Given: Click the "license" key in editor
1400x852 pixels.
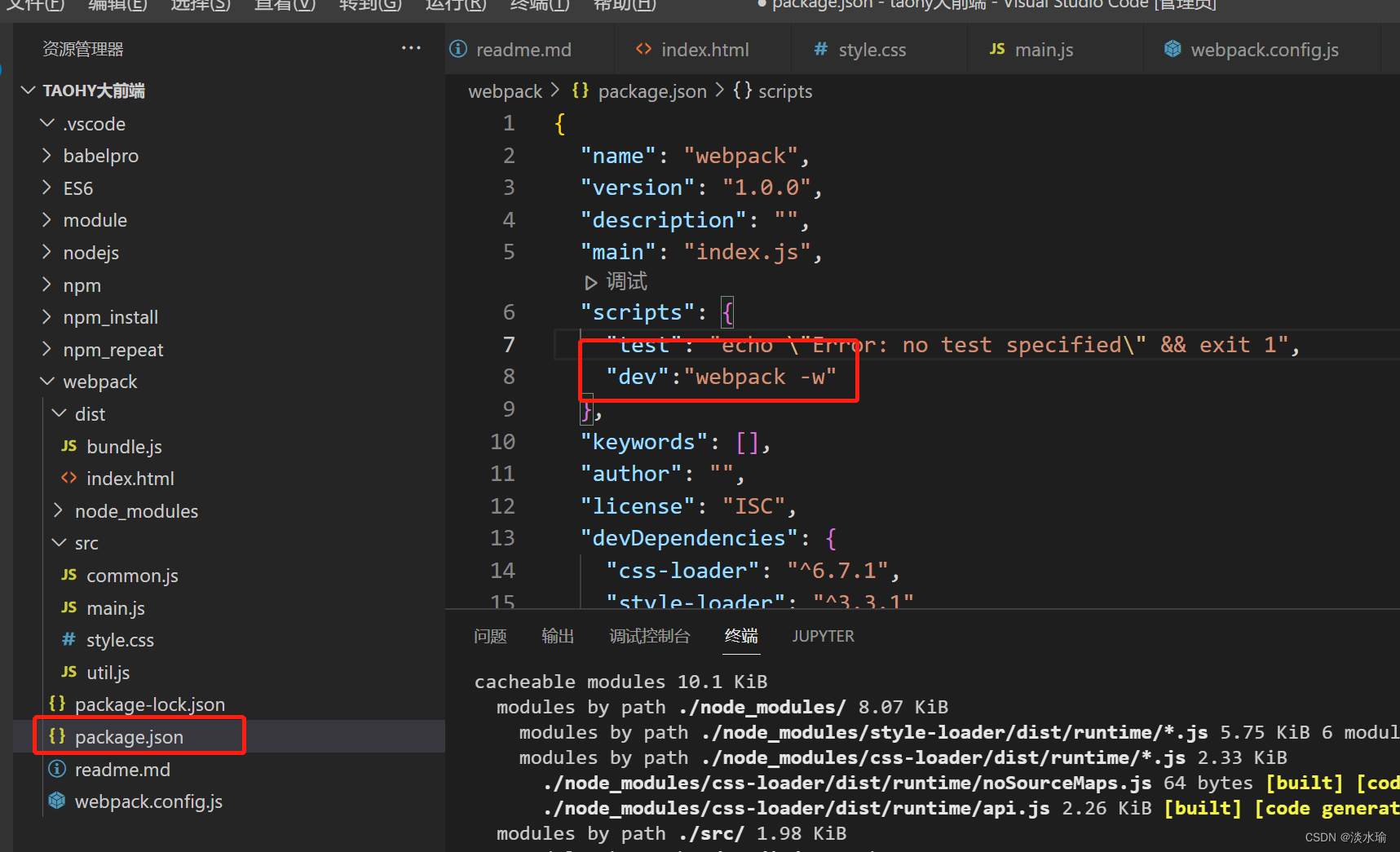Looking at the screenshot, I should (638, 505).
